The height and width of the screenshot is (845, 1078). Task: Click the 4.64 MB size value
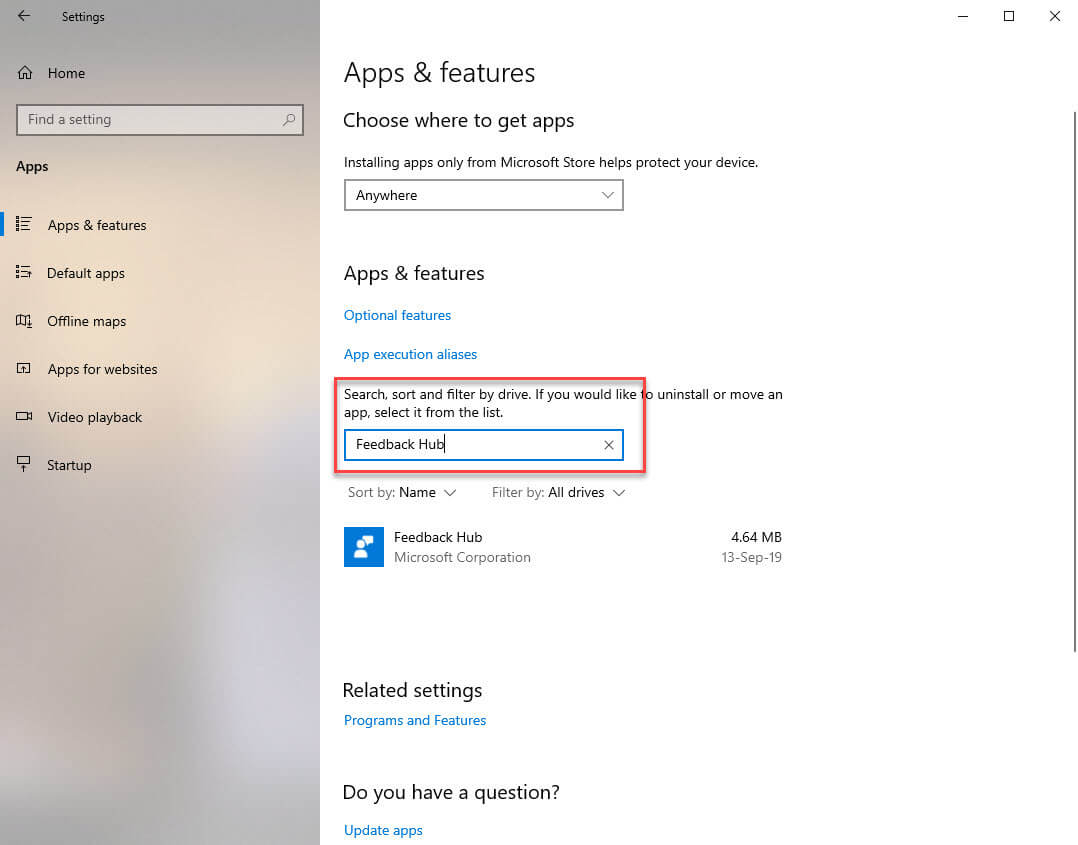(756, 537)
